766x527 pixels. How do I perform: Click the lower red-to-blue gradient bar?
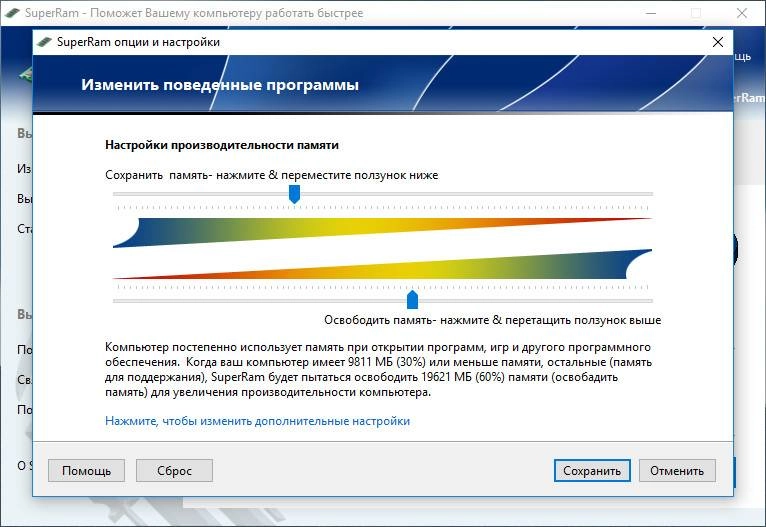(x=383, y=264)
